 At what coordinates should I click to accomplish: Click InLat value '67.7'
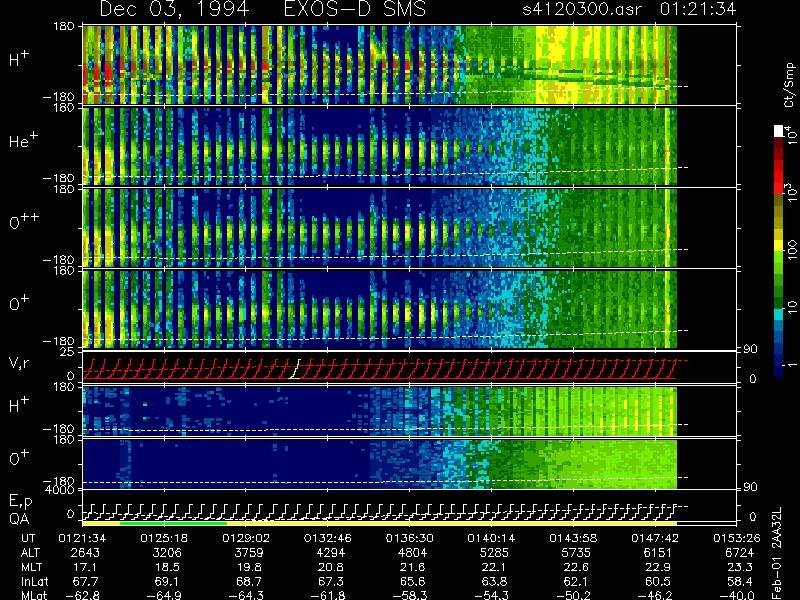(x=86, y=581)
